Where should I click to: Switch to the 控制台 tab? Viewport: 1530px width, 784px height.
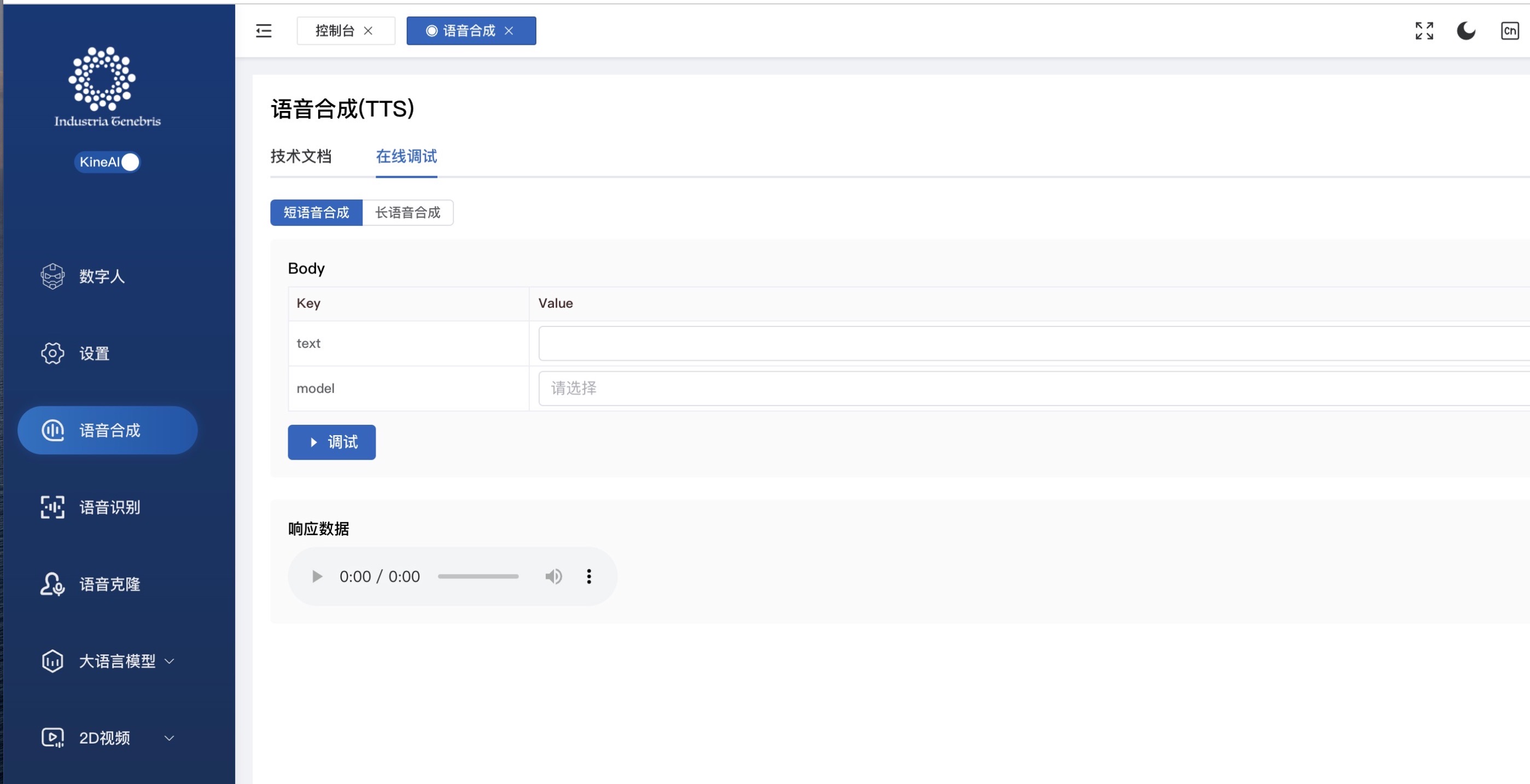(335, 30)
